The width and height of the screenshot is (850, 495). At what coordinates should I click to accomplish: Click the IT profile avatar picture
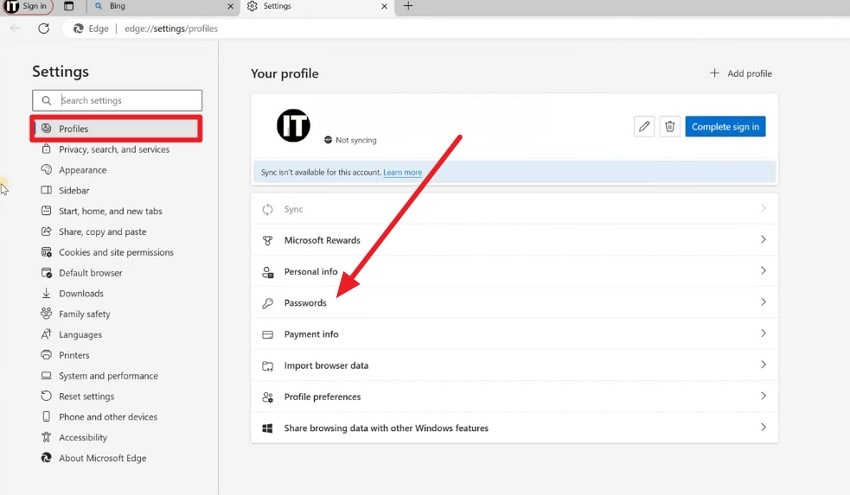293,125
